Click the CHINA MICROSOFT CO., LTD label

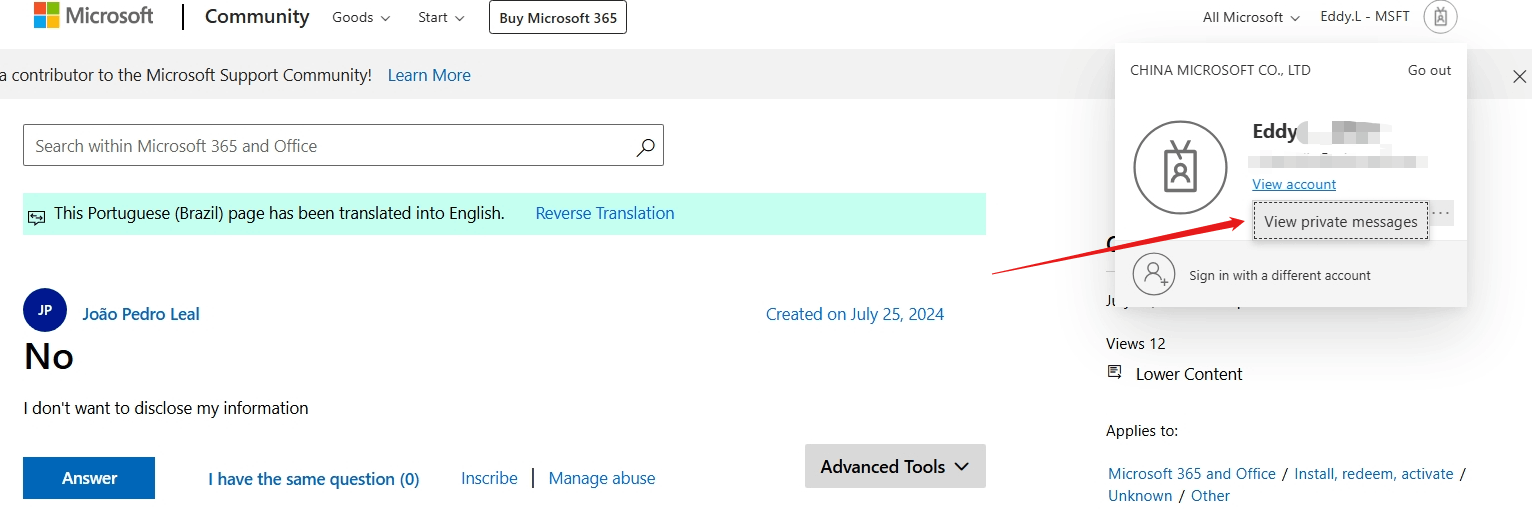[x=1220, y=70]
